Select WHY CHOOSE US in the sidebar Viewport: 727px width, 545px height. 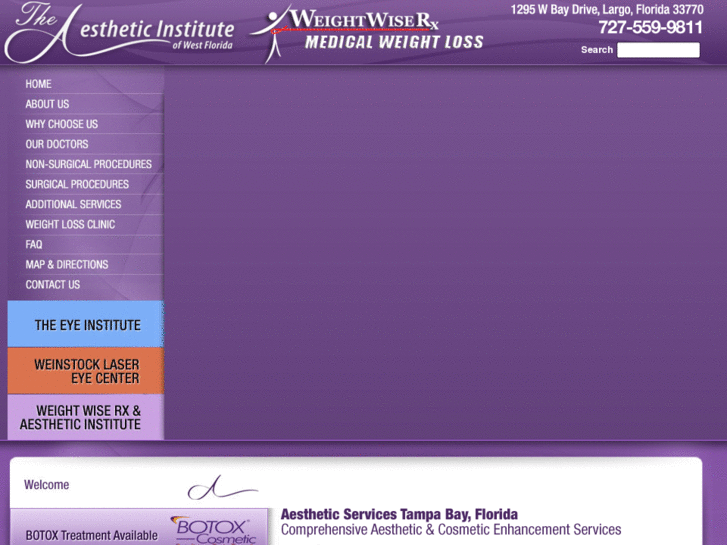click(62, 124)
